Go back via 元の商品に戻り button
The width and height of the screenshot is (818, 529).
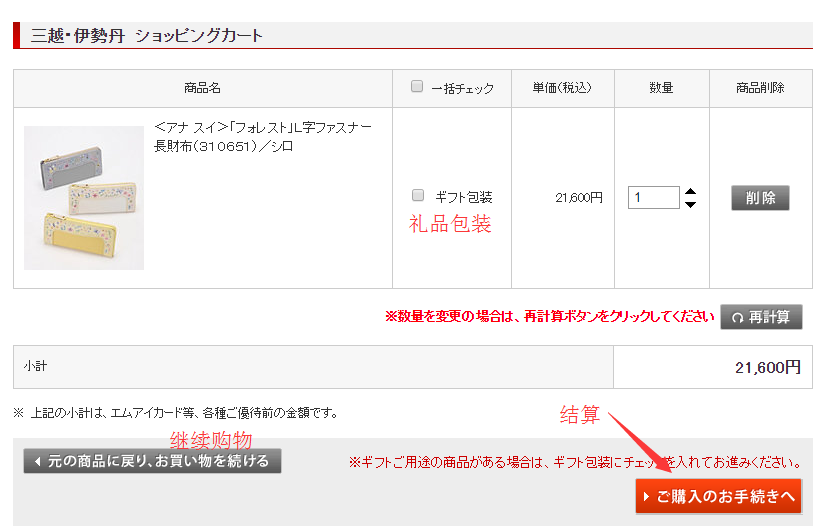152,461
